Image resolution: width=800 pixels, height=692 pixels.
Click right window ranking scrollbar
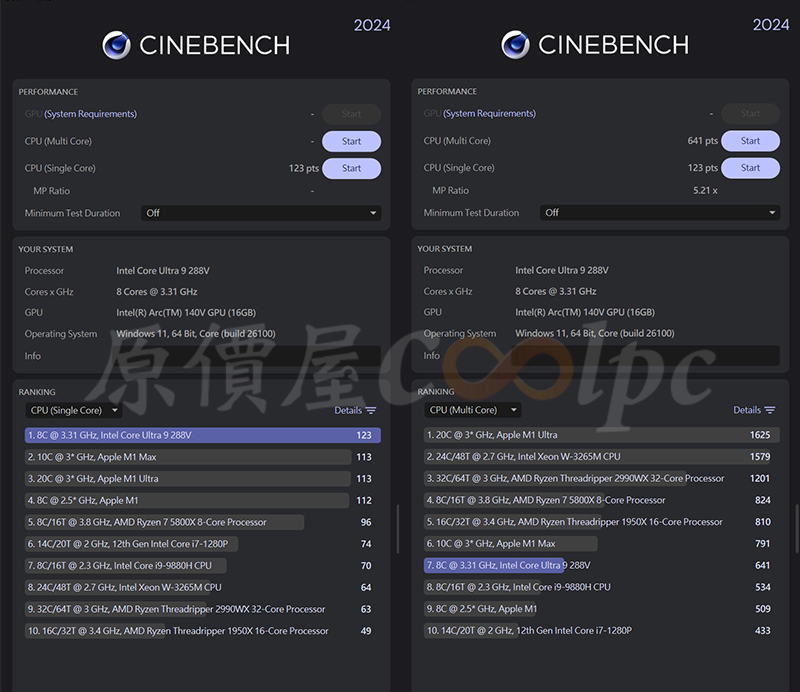coord(796,528)
